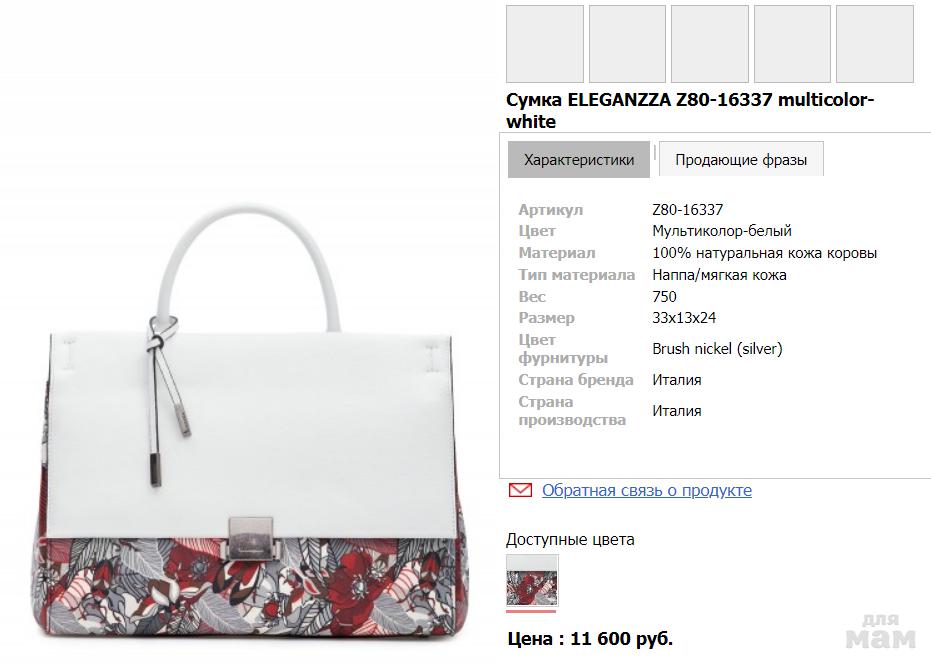Choose the fourth gallery thumbnail box

point(793,44)
